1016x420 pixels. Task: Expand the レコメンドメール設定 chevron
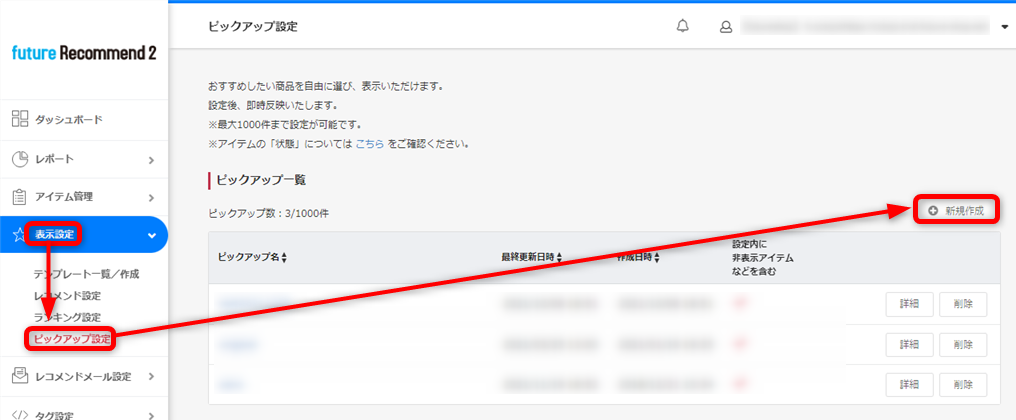[x=151, y=377]
